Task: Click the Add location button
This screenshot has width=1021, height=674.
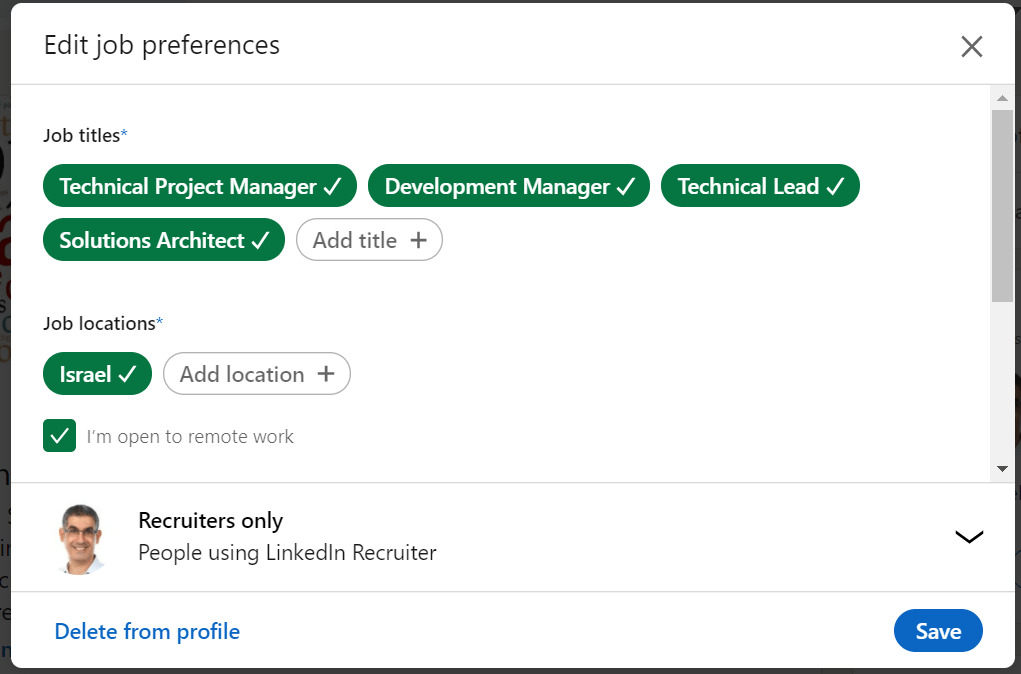Action: pos(256,374)
